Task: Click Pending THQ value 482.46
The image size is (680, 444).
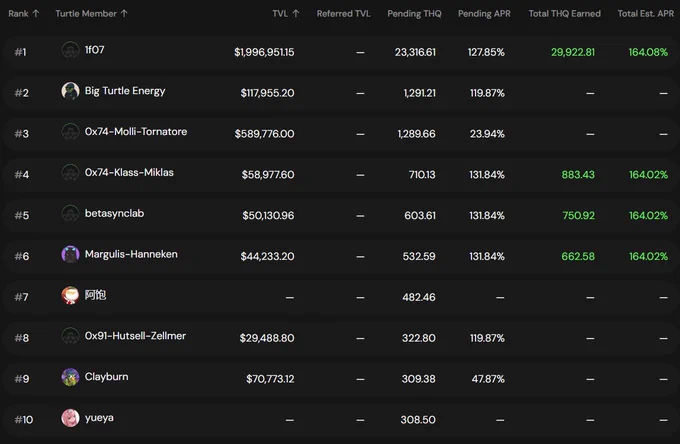Action: point(418,297)
